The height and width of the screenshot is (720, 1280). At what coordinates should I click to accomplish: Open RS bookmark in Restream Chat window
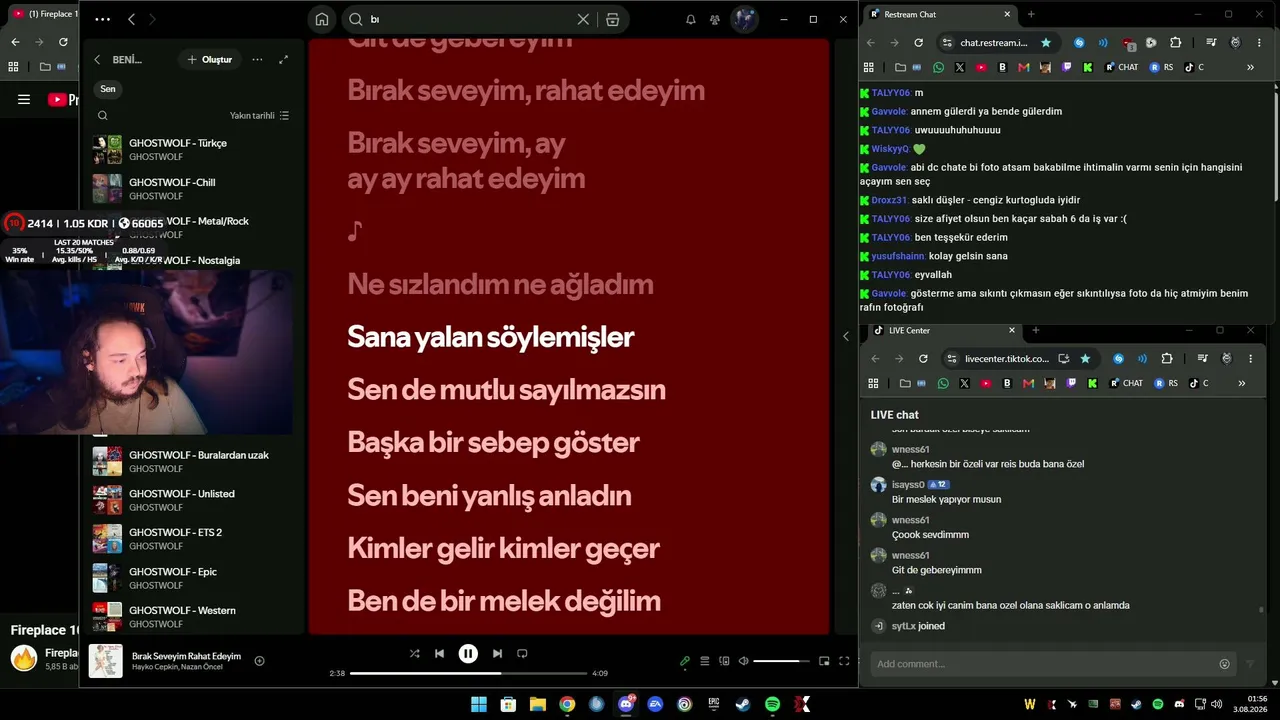click(1163, 67)
